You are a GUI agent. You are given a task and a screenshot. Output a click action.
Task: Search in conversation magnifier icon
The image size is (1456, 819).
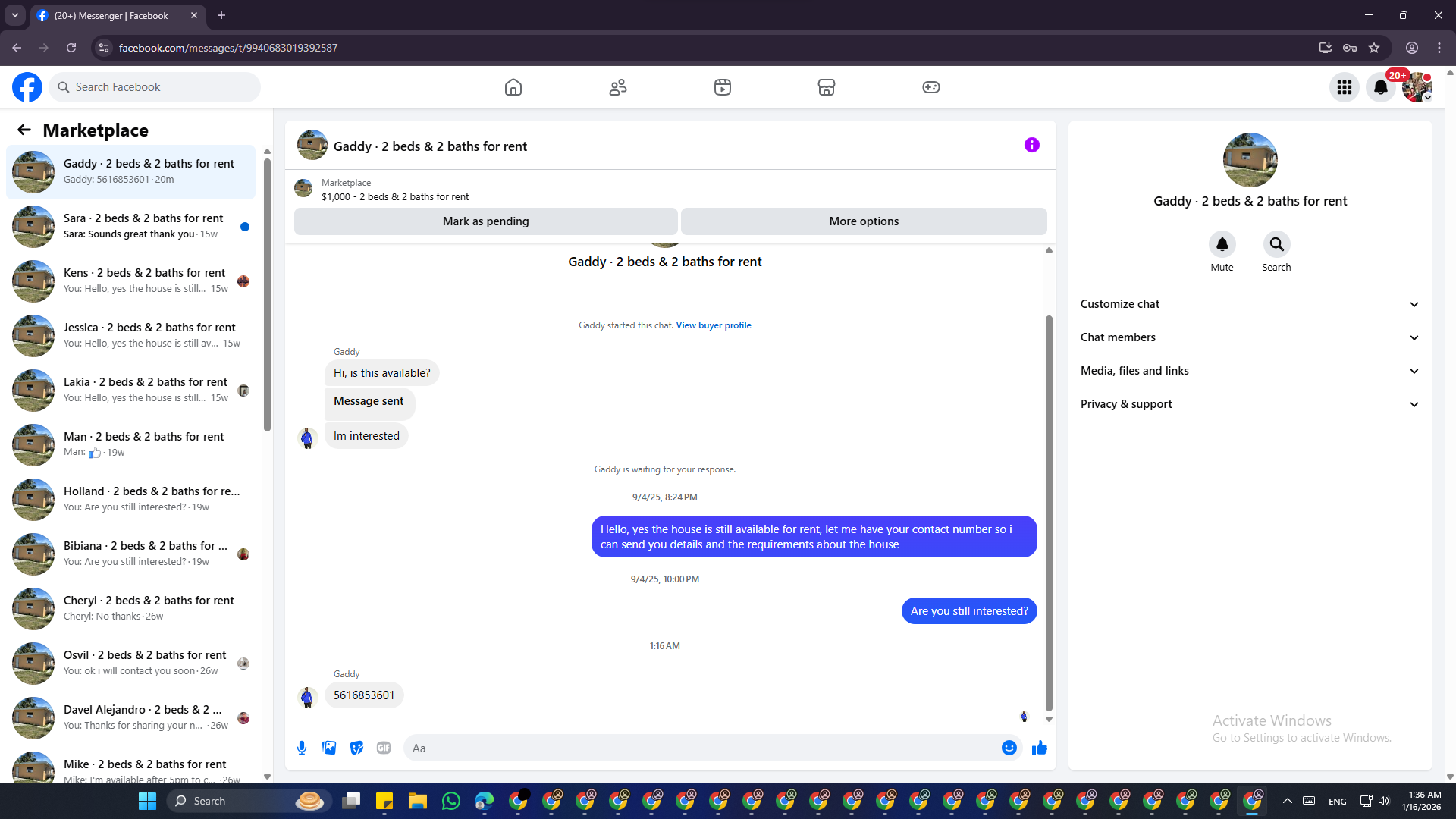pos(1276,244)
